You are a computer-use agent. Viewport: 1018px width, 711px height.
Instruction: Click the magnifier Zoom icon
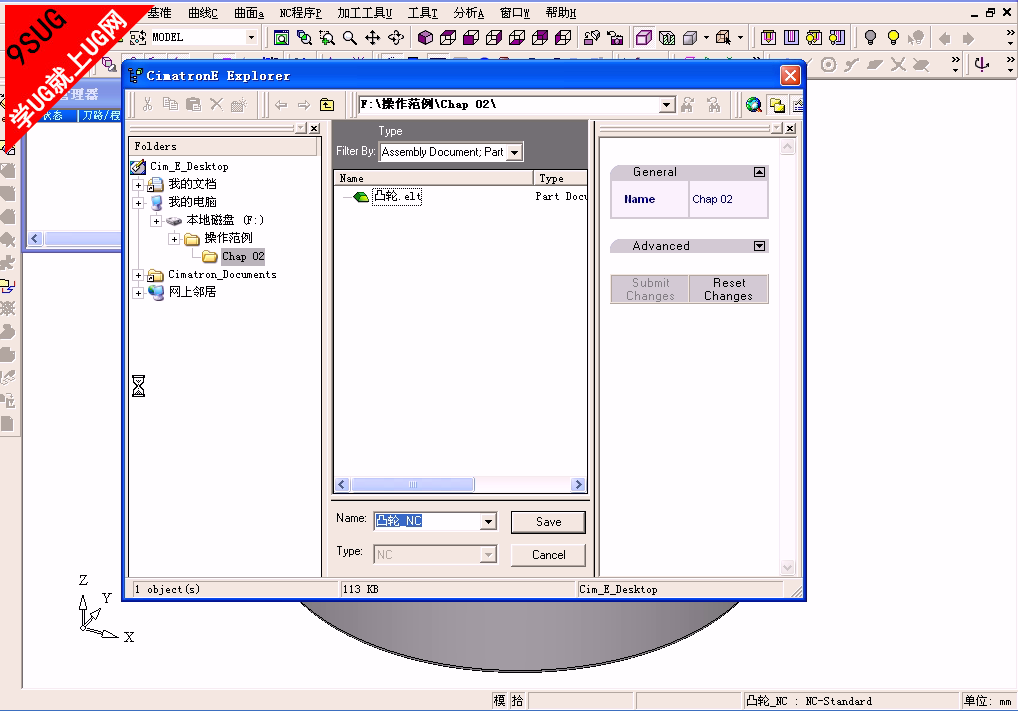350,38
